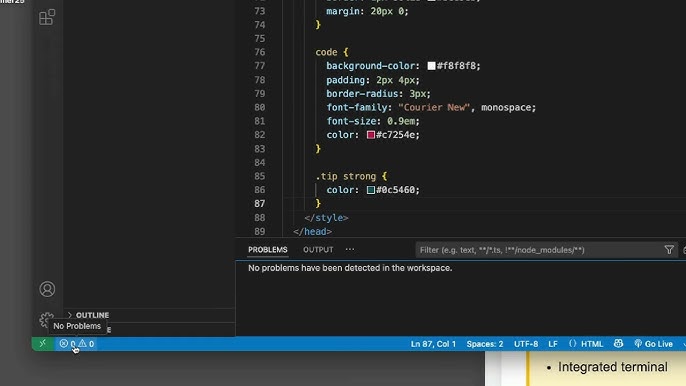Image resolution: width=686 pixels, height=386 pixels.
Task: Open the Copilot status icon
Action: click(618, 344)
